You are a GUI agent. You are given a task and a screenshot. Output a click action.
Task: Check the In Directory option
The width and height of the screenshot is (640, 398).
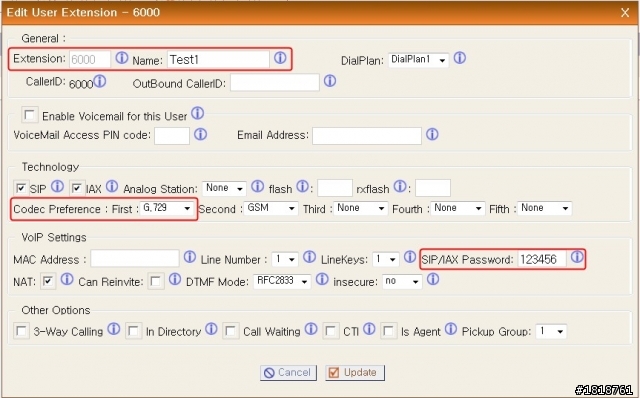point(133,331)
